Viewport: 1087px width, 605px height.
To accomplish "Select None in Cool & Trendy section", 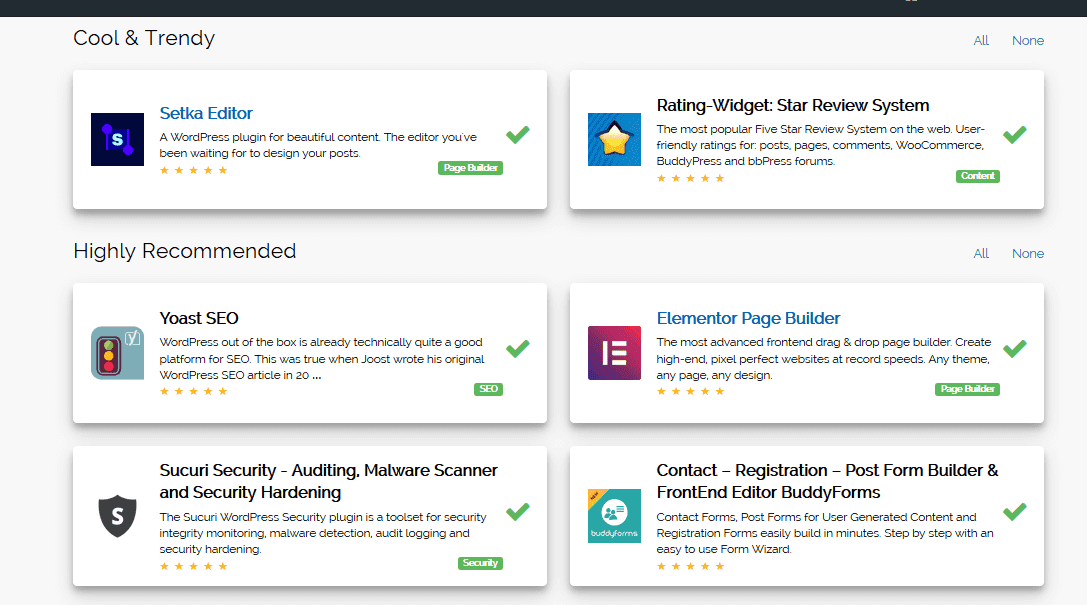I will click(1027, 40).
